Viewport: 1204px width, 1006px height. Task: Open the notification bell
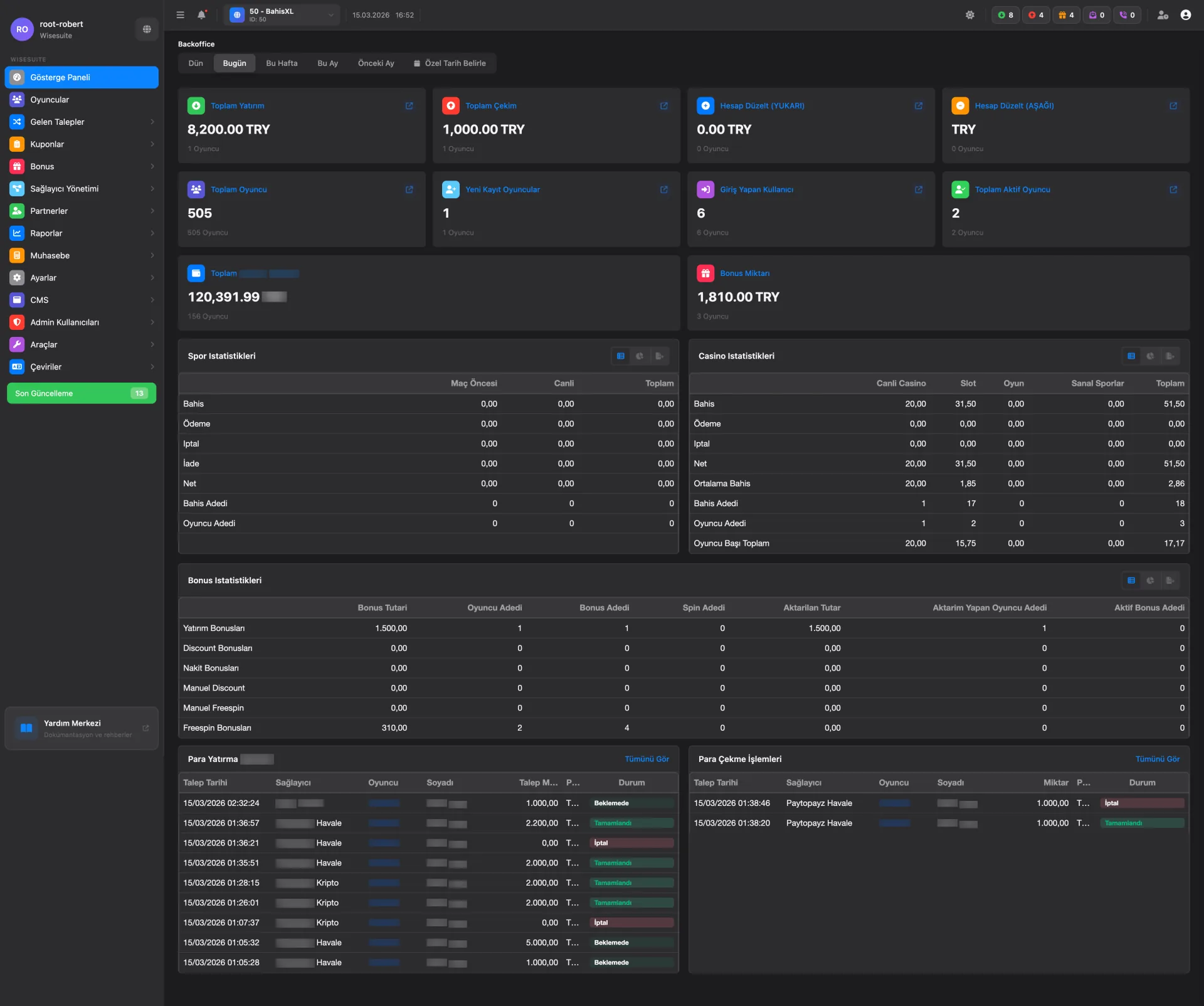201,15
